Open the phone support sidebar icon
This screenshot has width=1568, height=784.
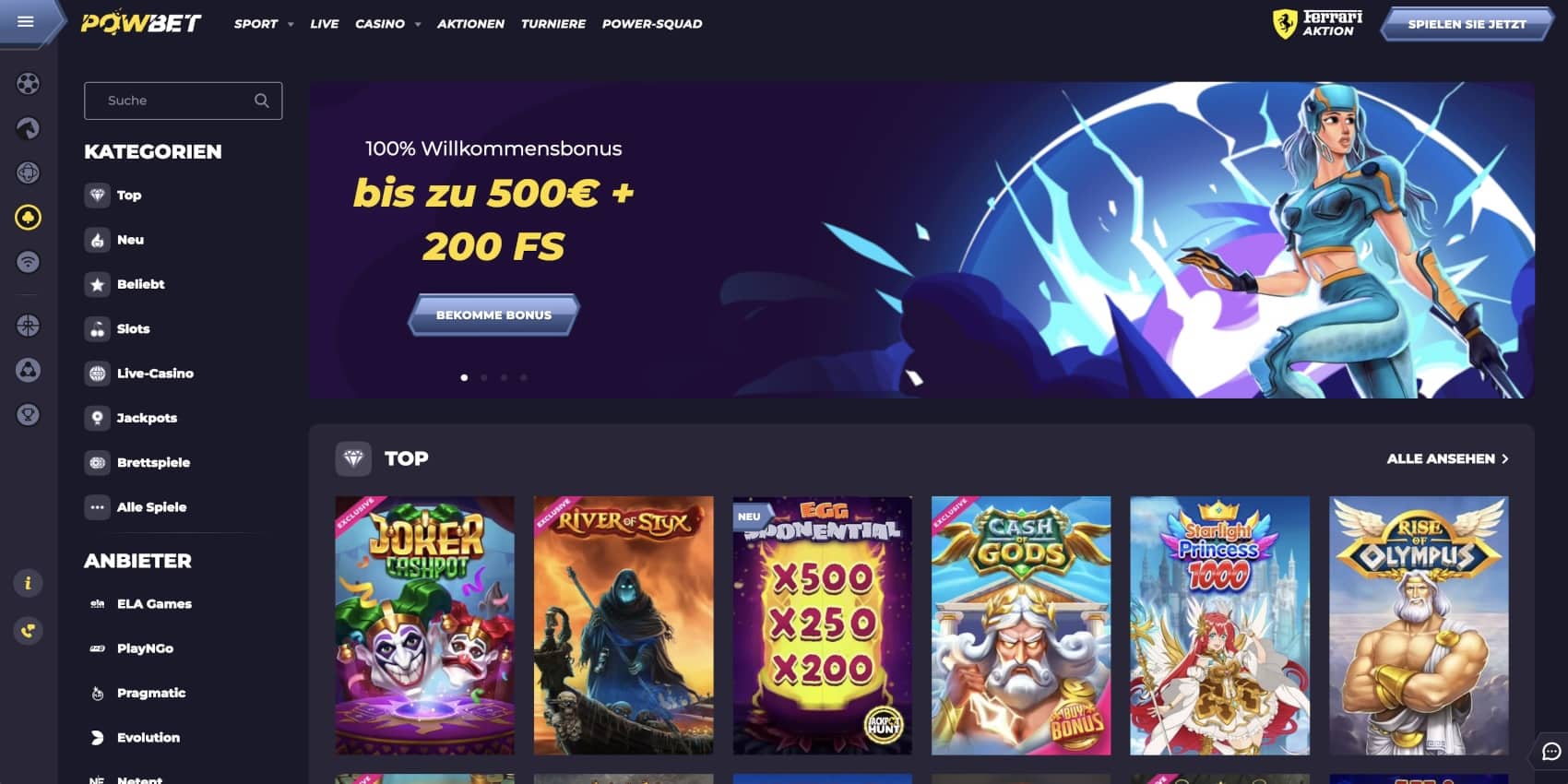click(x=28, y=631)
